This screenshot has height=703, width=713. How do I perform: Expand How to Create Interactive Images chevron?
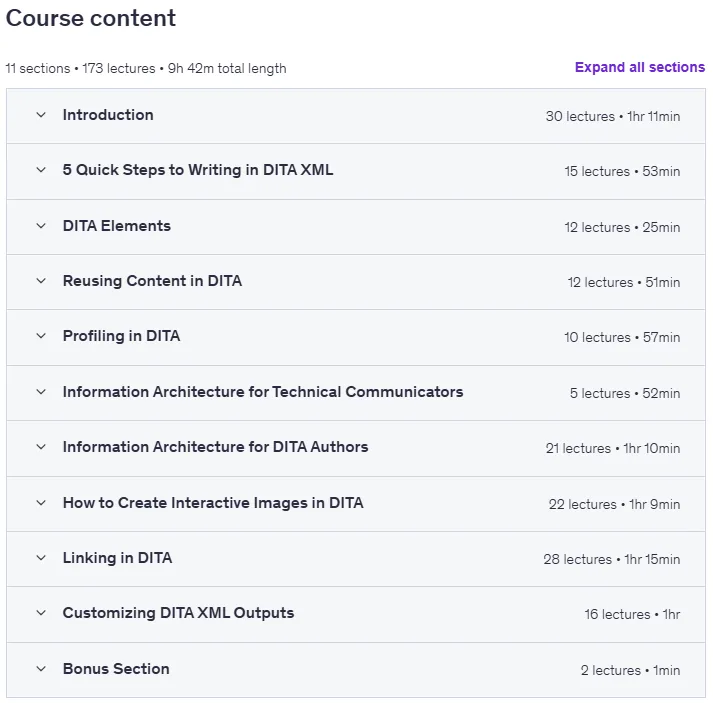coord(41,503)
